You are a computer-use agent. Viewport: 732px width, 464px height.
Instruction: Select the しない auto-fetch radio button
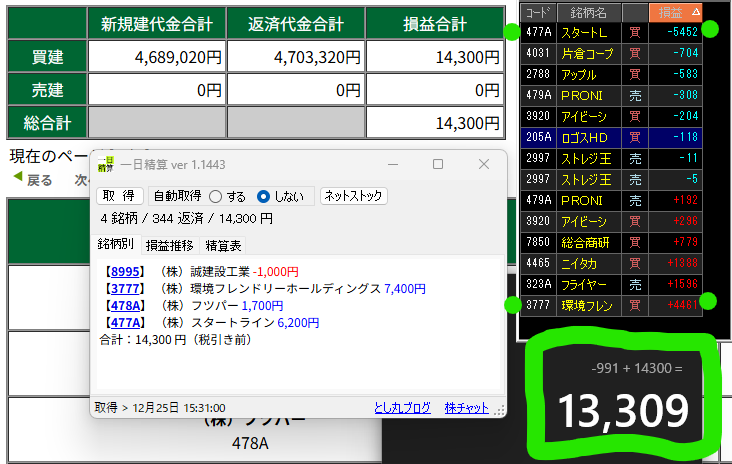[x=264, y=196]
